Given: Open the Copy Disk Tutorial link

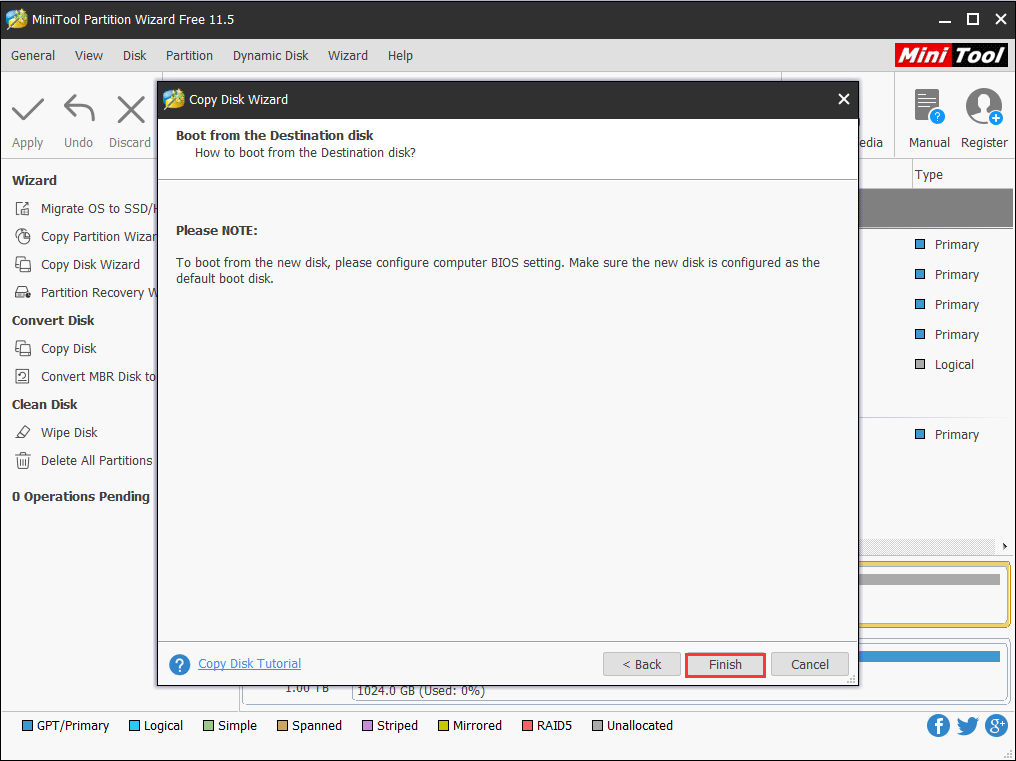Looking at the screenshot, I should click(x=249, y=664).
